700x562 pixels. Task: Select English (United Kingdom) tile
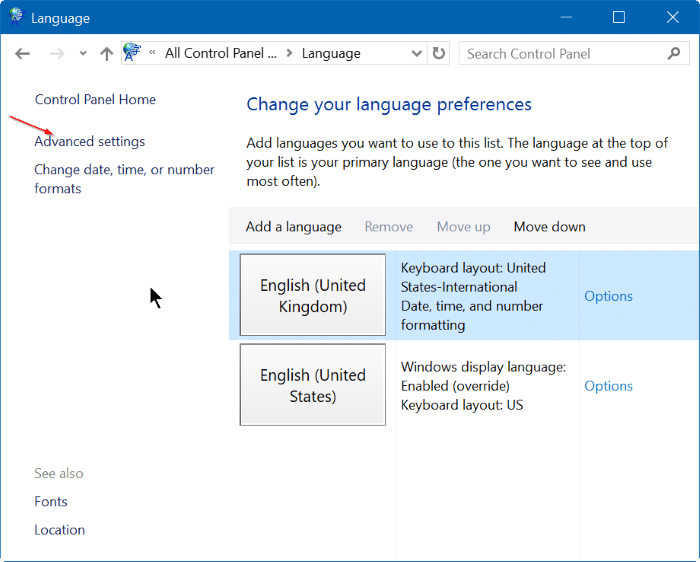tap(312, 295)
